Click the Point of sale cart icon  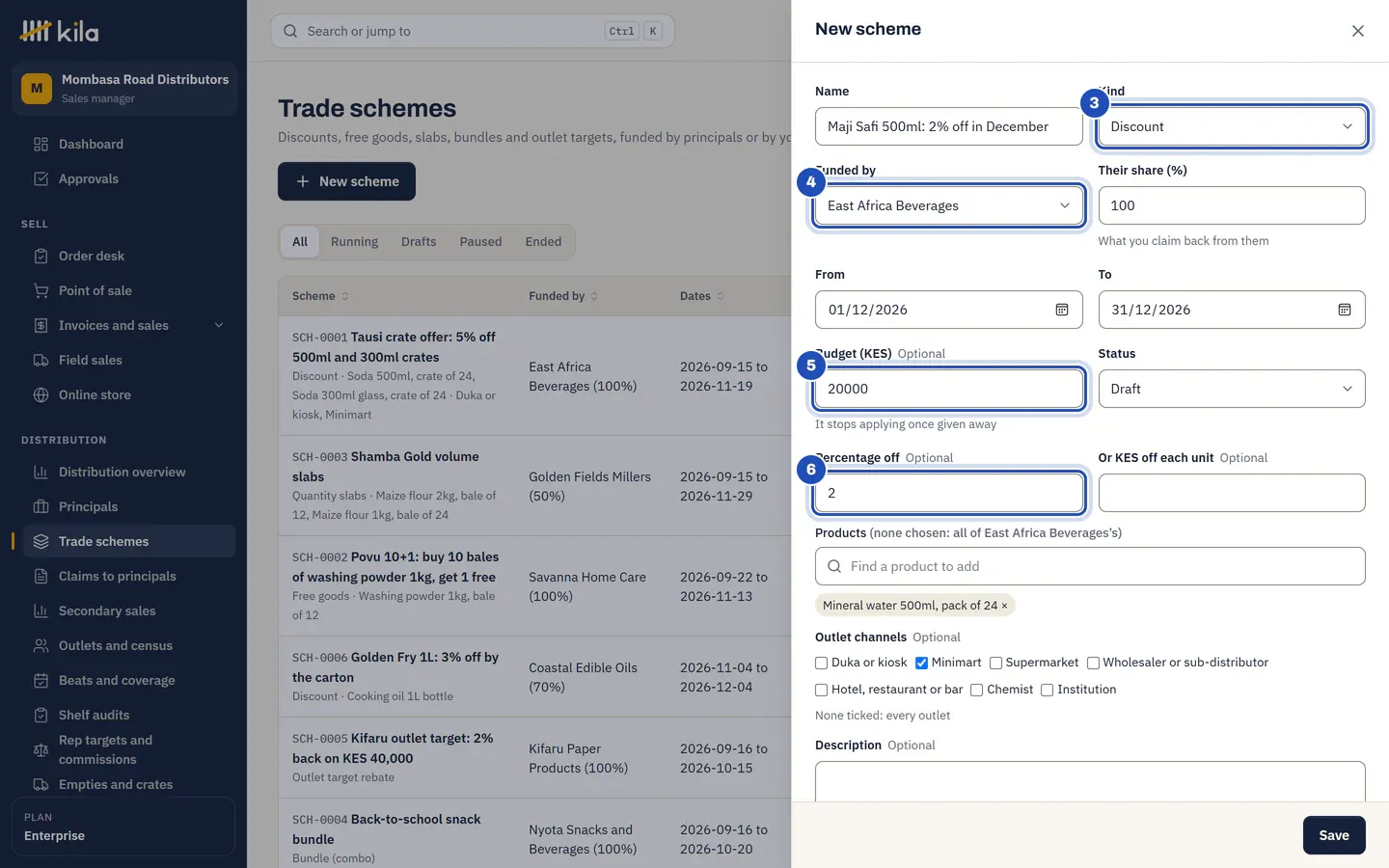[x=41, y=290]
